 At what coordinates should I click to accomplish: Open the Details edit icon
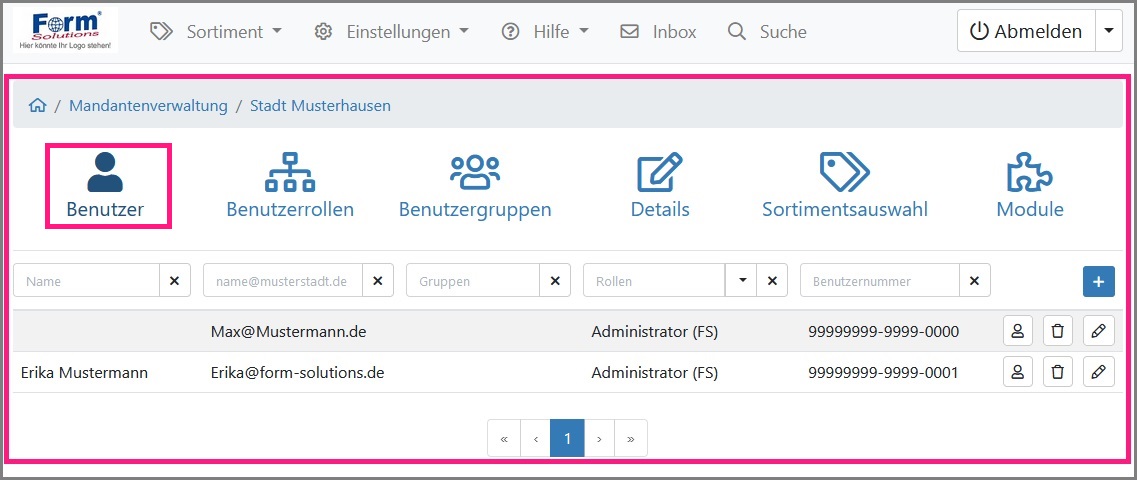point(660,173)
